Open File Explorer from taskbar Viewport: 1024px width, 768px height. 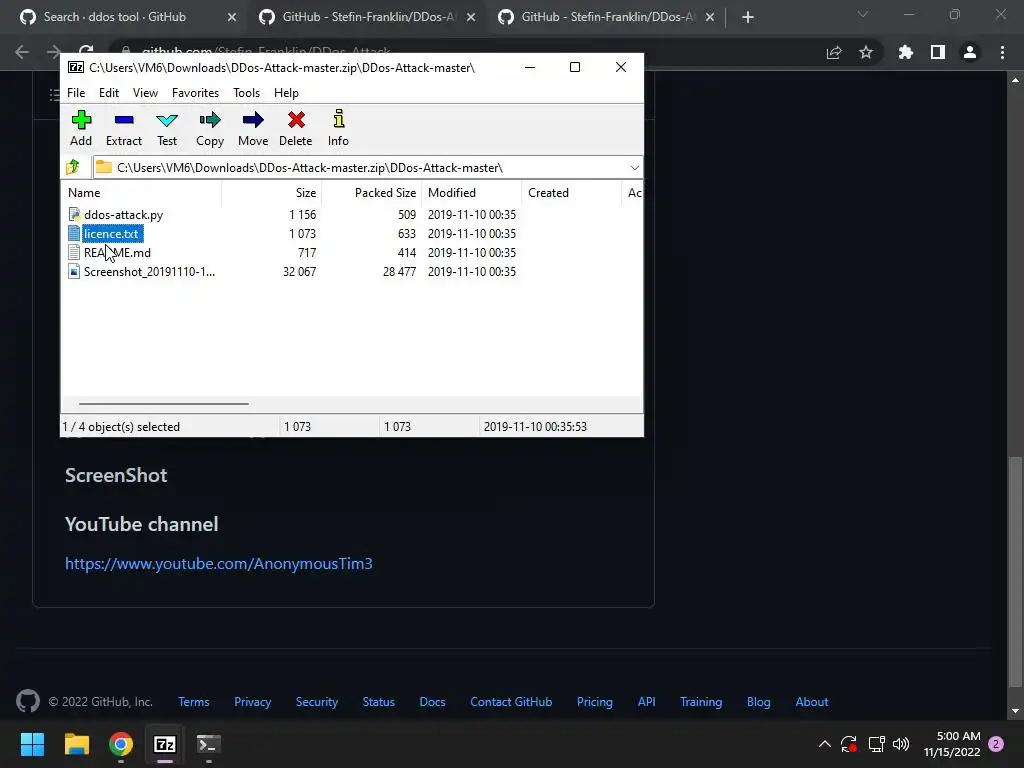76,744
